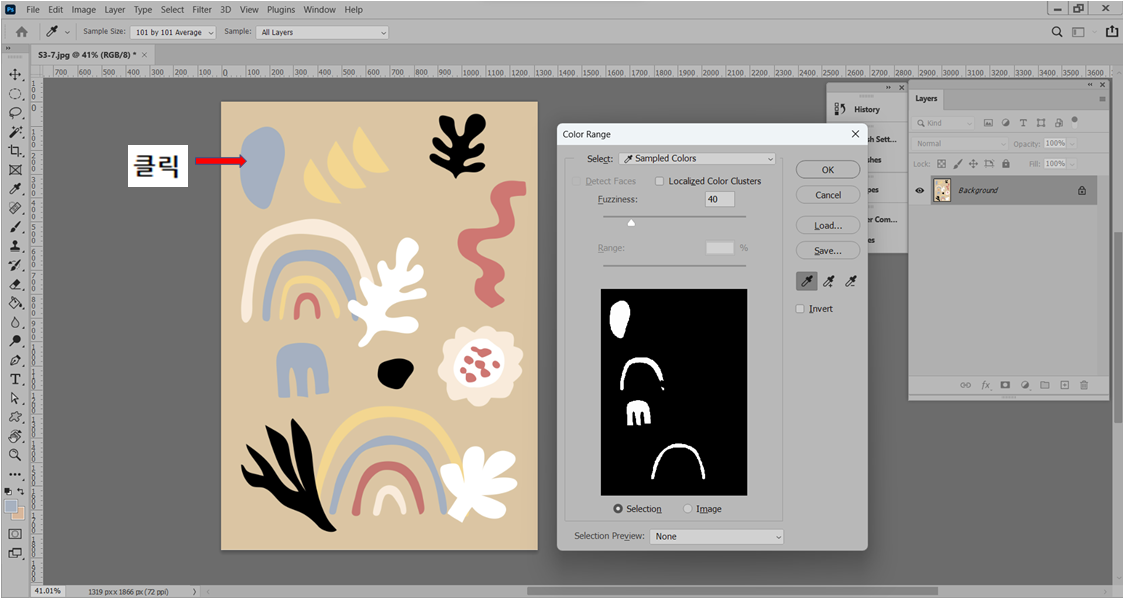Click the Save... button

[x=828, y=251]
